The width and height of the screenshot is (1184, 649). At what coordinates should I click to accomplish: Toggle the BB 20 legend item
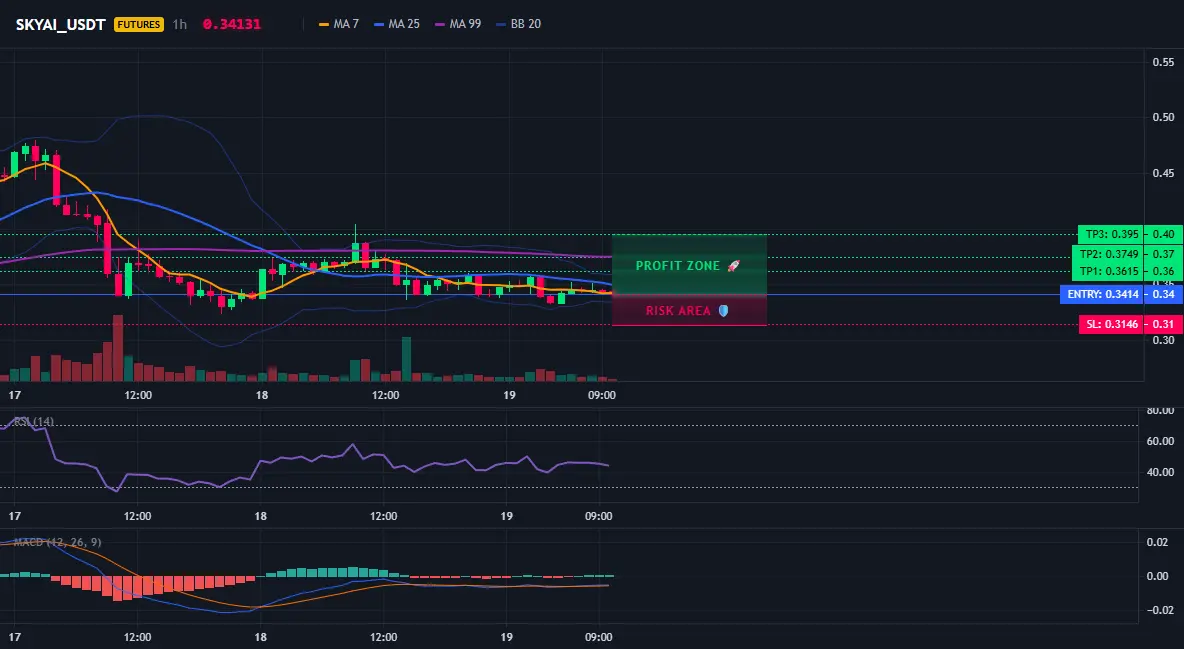click(x=519, y=24)
